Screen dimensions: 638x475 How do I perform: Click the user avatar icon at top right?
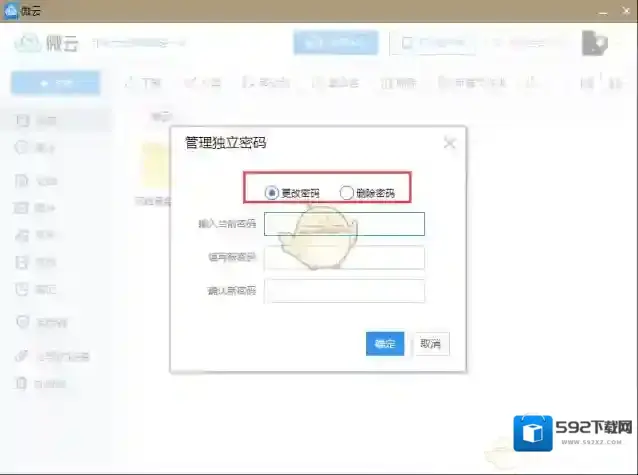point(594,43)
